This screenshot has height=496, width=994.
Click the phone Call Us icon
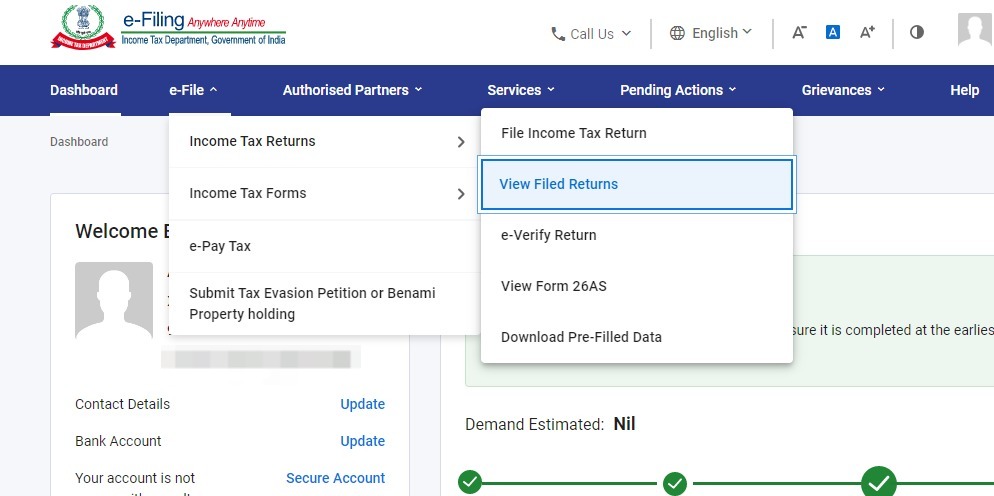(558, 34)
